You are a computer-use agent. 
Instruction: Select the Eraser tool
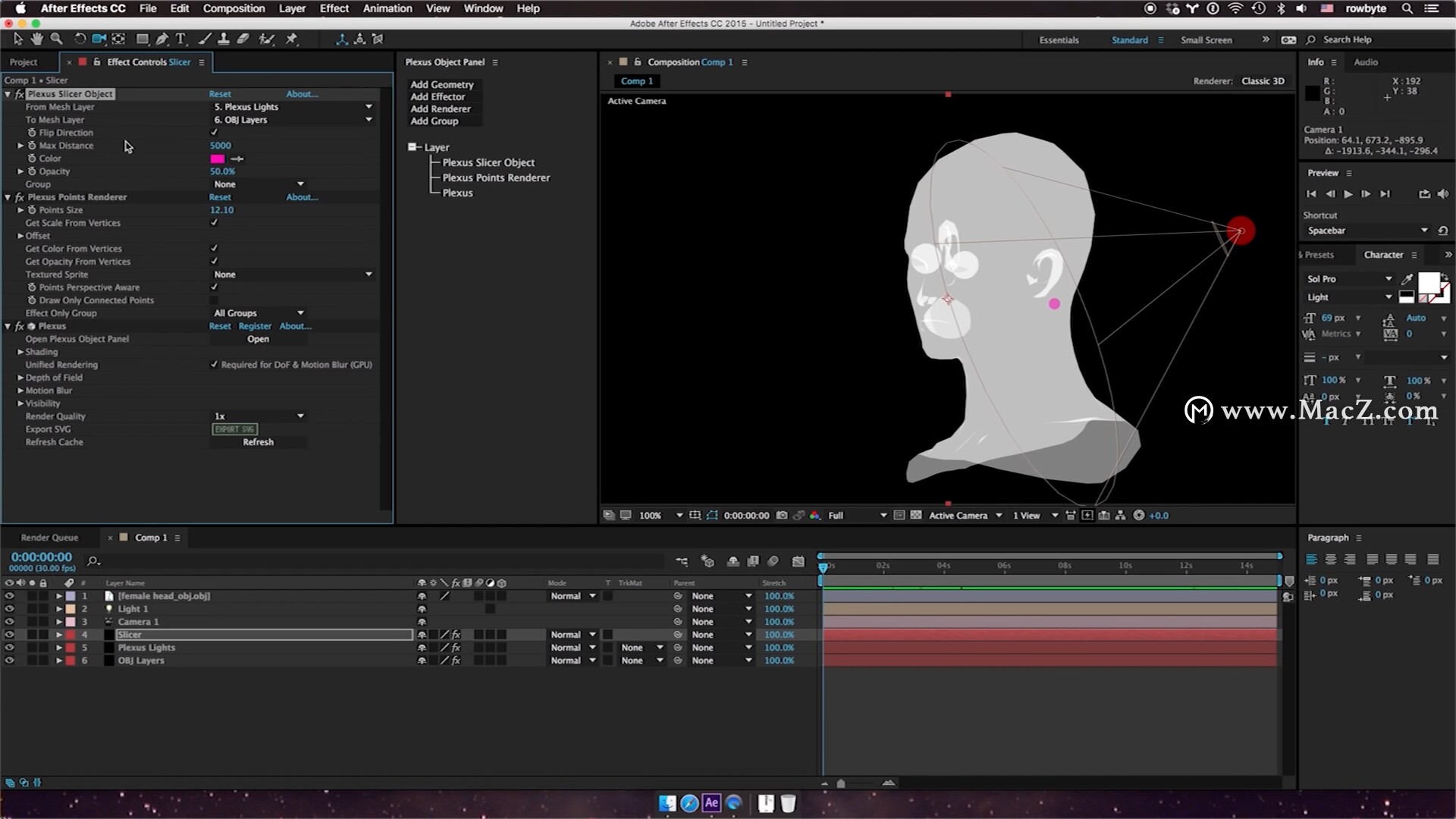(243, 39)
